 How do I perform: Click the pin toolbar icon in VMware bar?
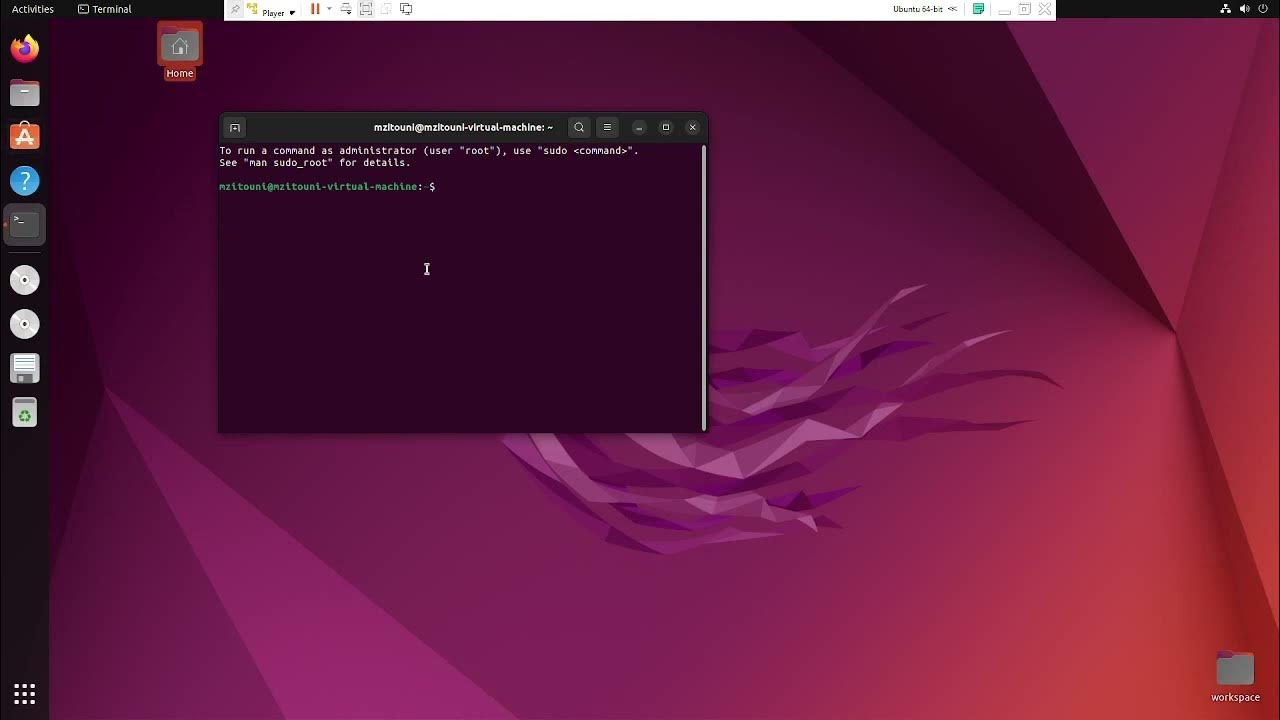(x=235, y=9)
